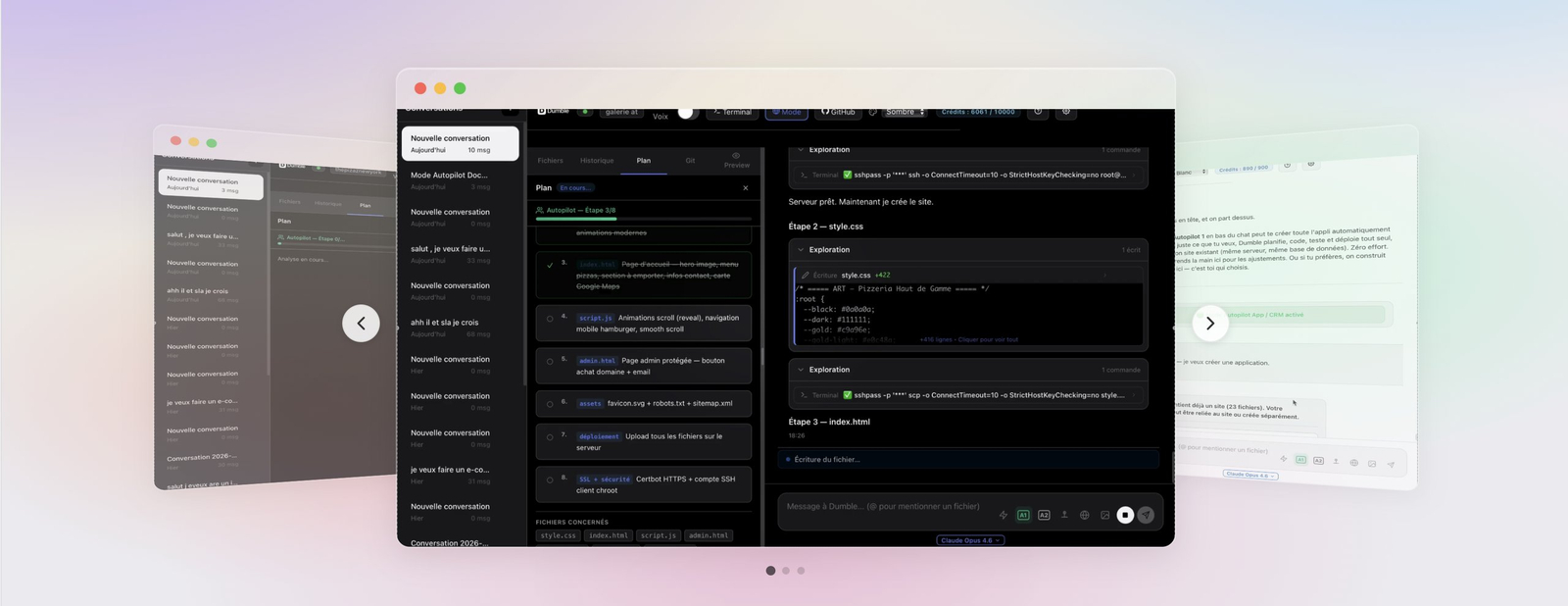This screenshot has height=606, width=1568.
Task: Open the Claude Opus 4.6 model selector
Action: coord(969,540)
